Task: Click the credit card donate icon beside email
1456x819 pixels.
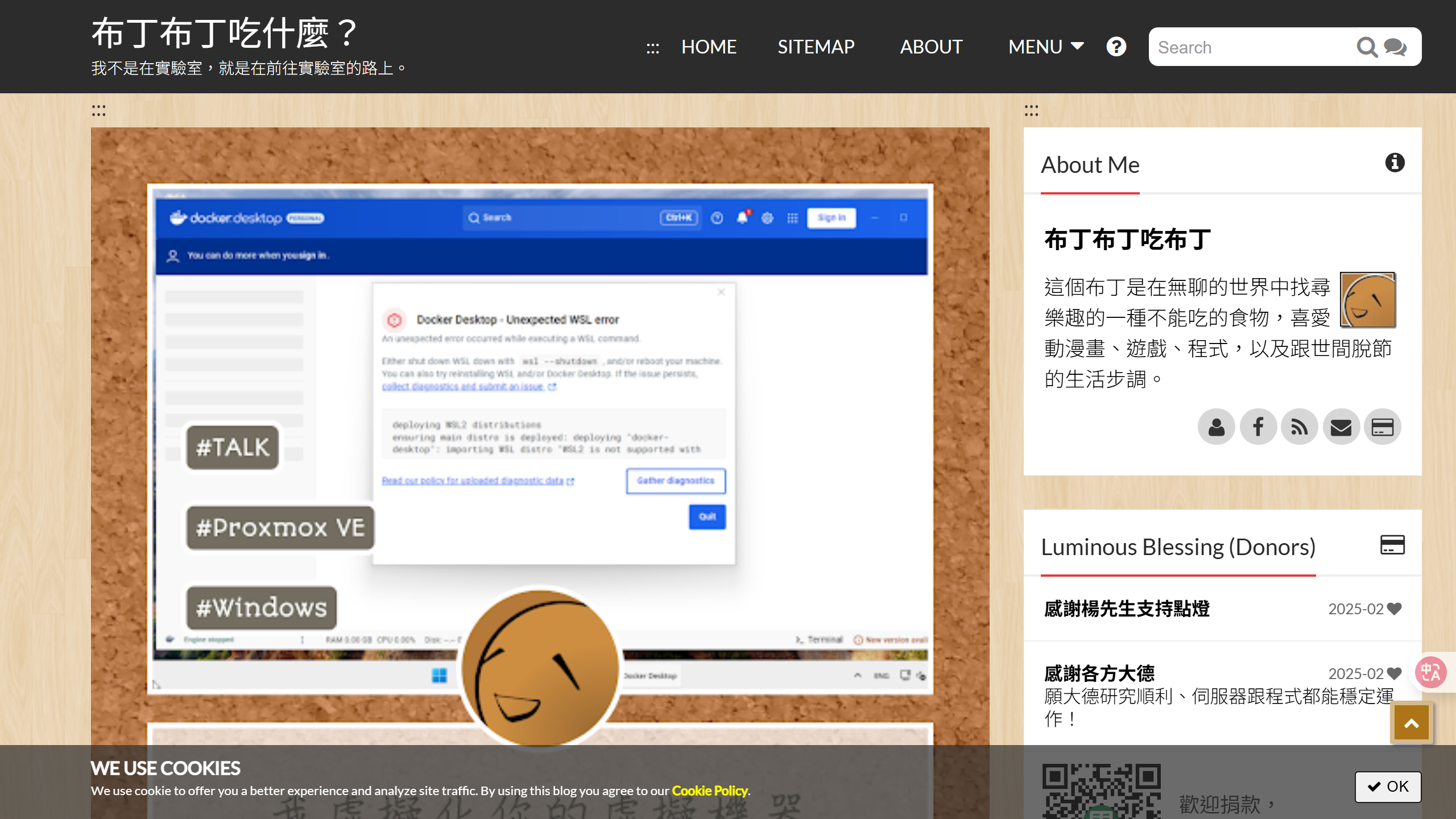Action: tap(1383, 427)
